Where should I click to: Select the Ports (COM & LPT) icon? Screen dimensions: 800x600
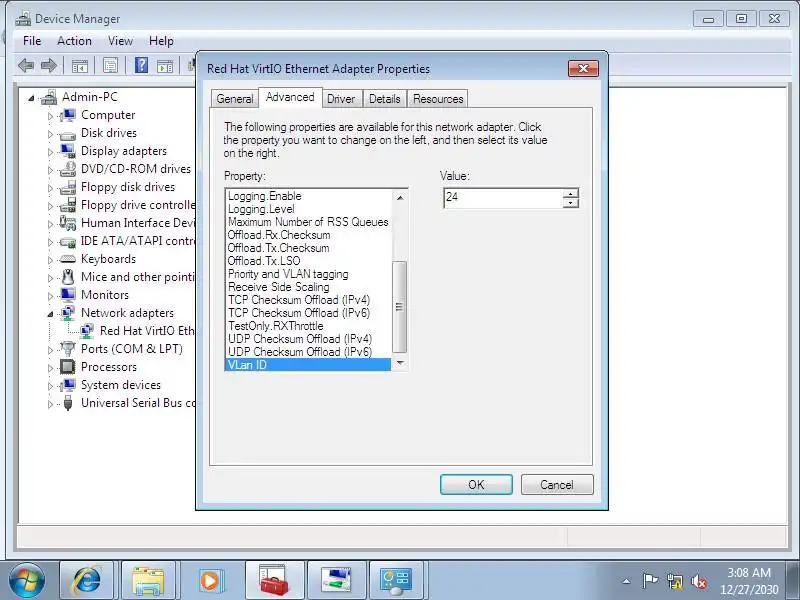tap(67, 349)
